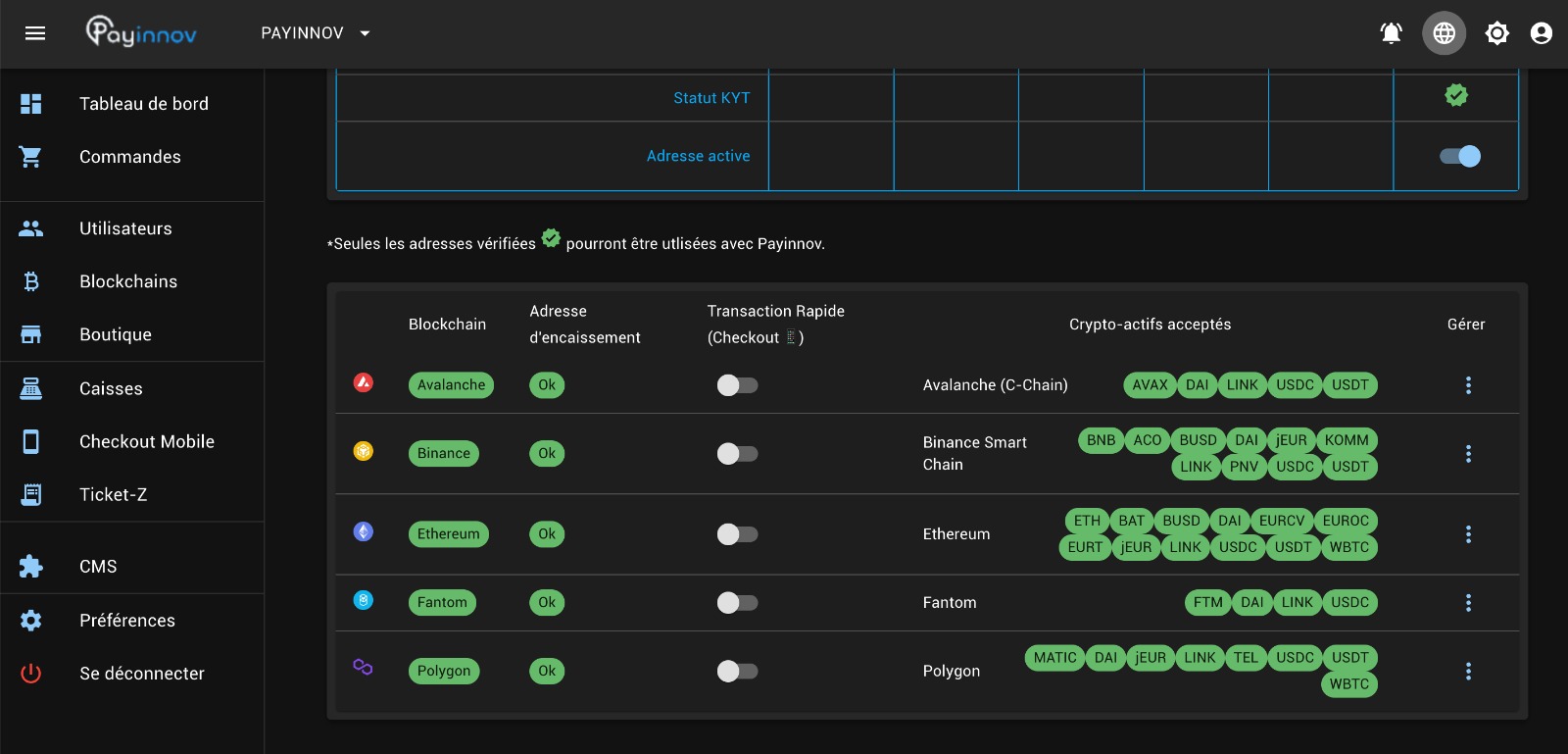Open the Gérer menu for Polygon
Viewport: 1568px width, 754px height.
pos(1468,672)
